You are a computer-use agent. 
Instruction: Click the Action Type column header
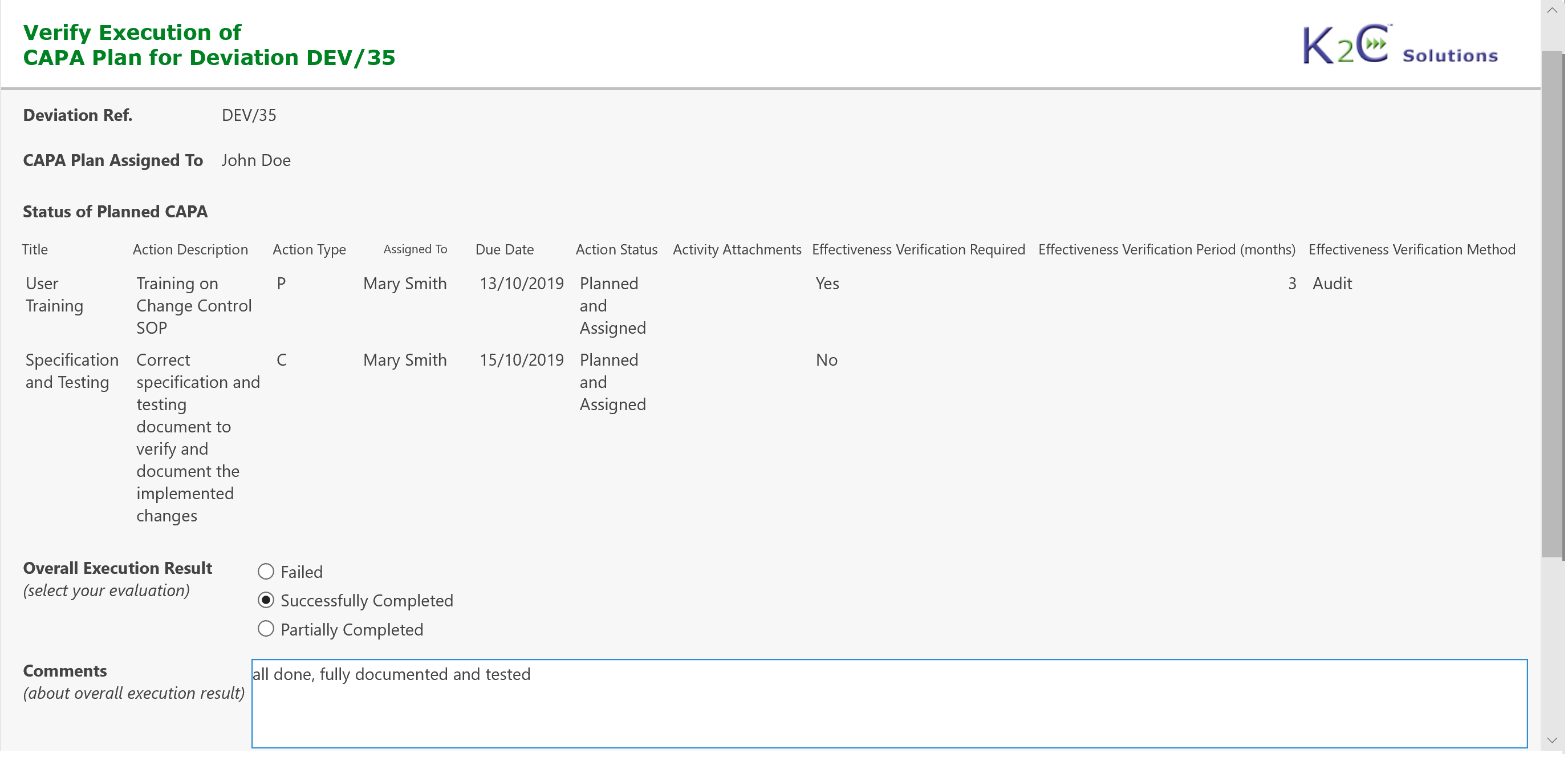point(309,250)
